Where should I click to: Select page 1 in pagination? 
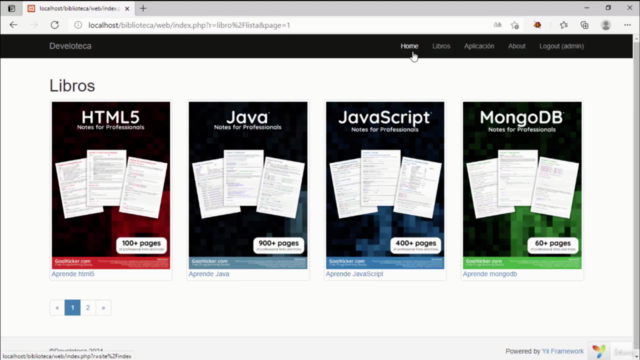tap(73, 308)
